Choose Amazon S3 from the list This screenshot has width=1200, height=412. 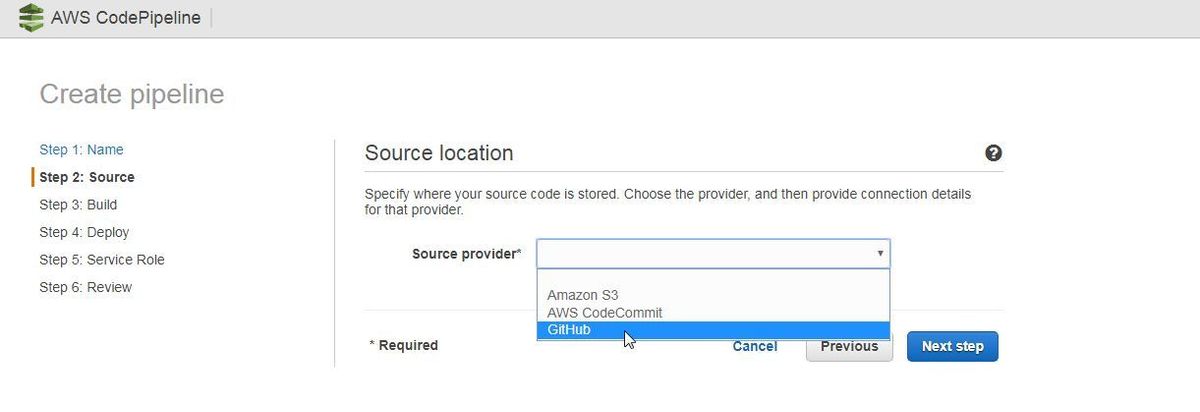(x=713, y=295)
